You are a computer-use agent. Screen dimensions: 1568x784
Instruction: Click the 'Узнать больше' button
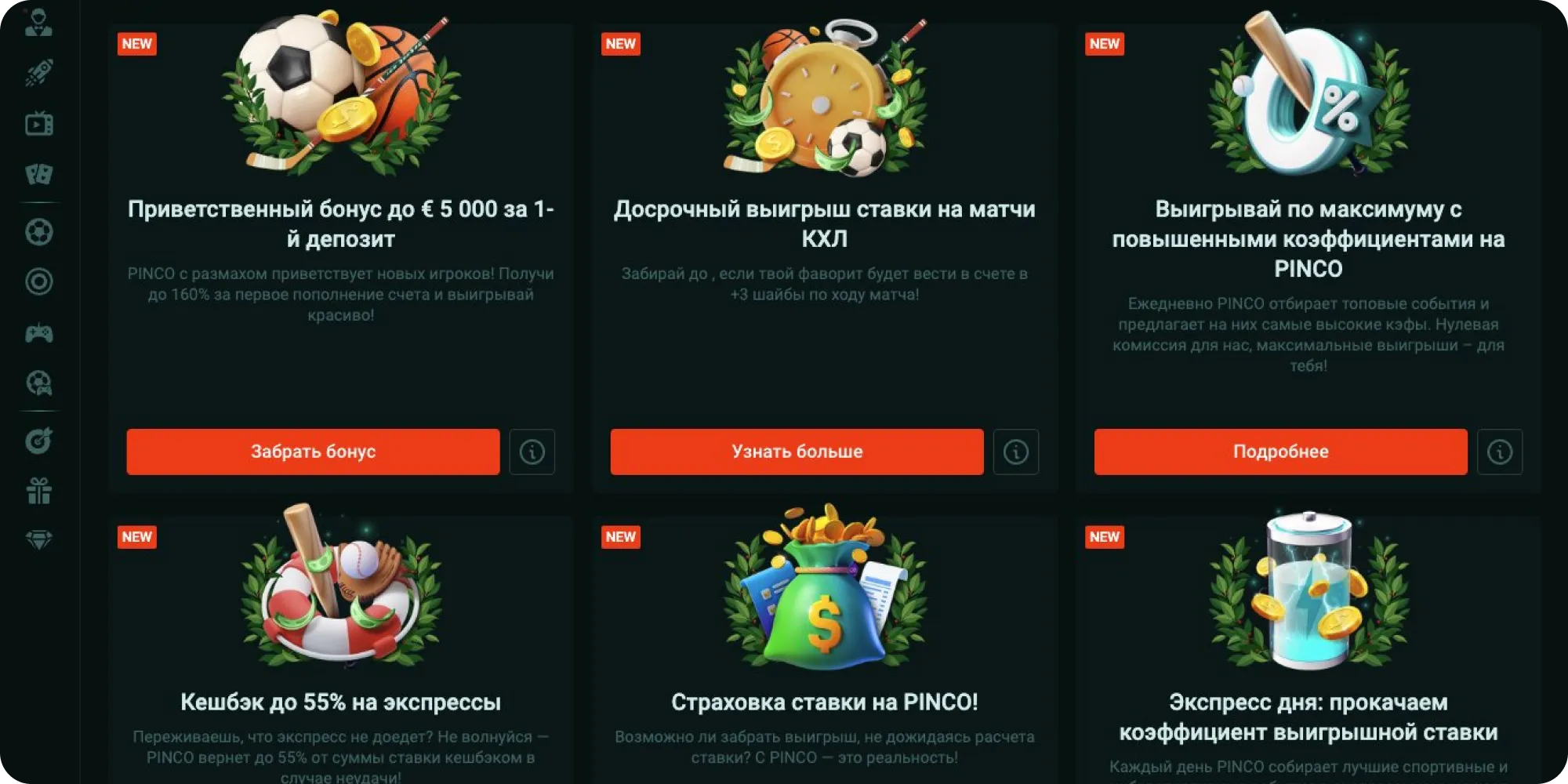(797, 452)
